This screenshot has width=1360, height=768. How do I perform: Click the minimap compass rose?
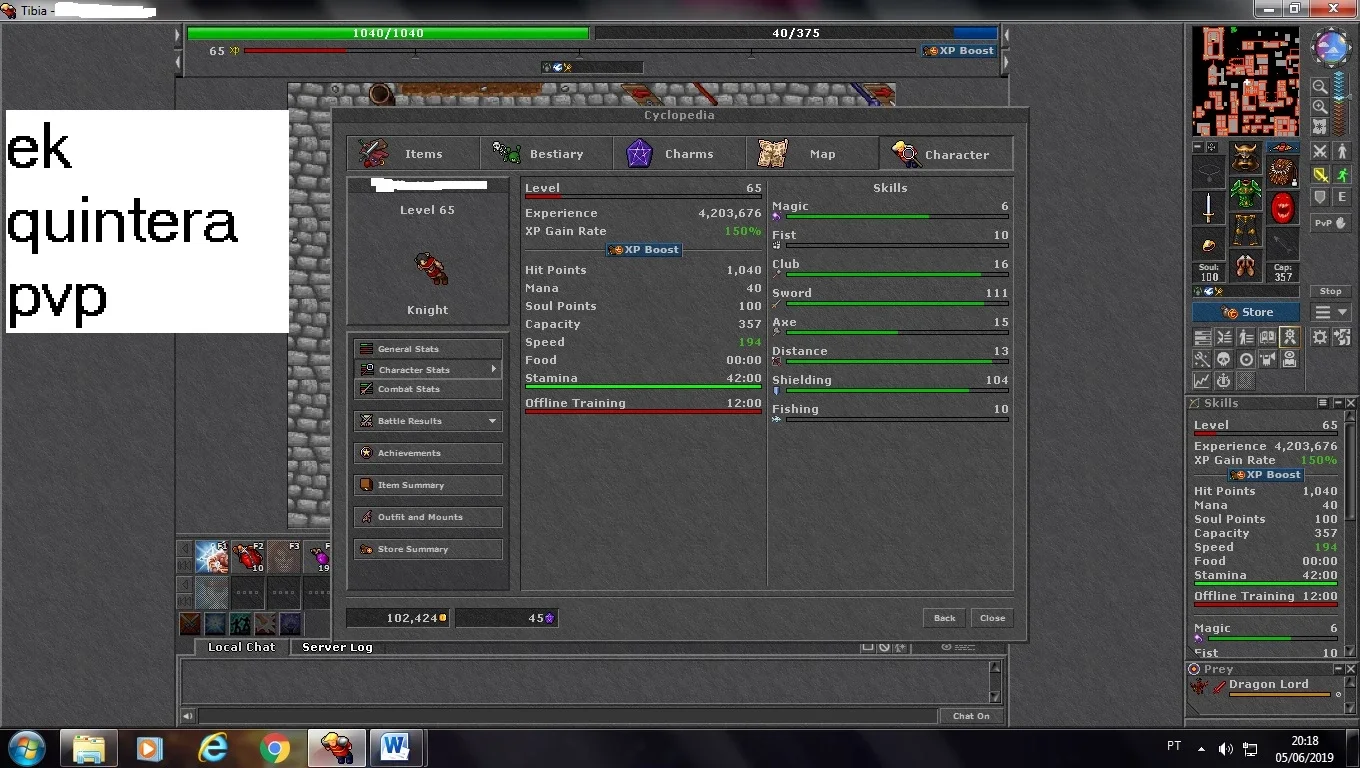(x=1331, y=46)
